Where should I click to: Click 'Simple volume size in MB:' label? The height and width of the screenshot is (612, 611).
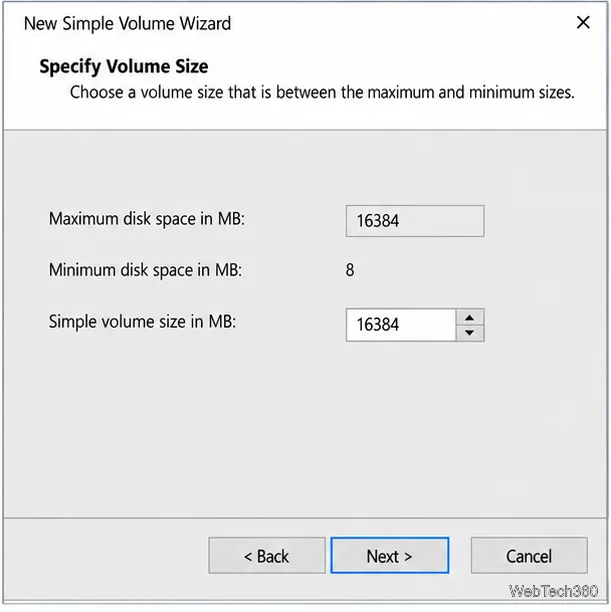tap(142, 322)
